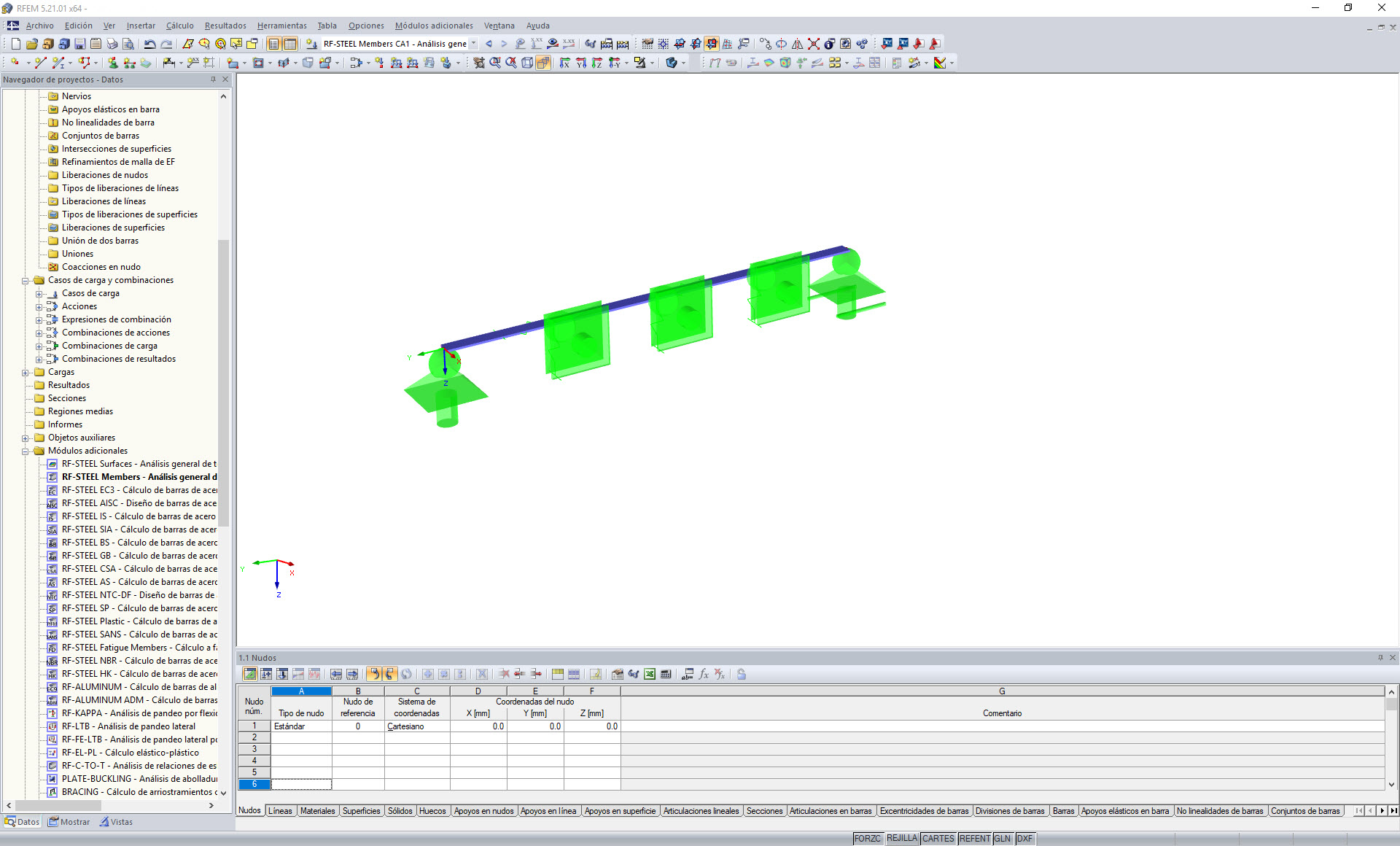
Task: Click the navigator vertical scrollbar track
Action: click(x=223, y=656)
